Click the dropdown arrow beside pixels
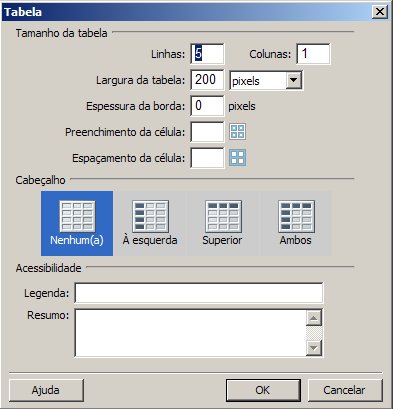Screen dimensions: 393x409 (x=294, y=80)
